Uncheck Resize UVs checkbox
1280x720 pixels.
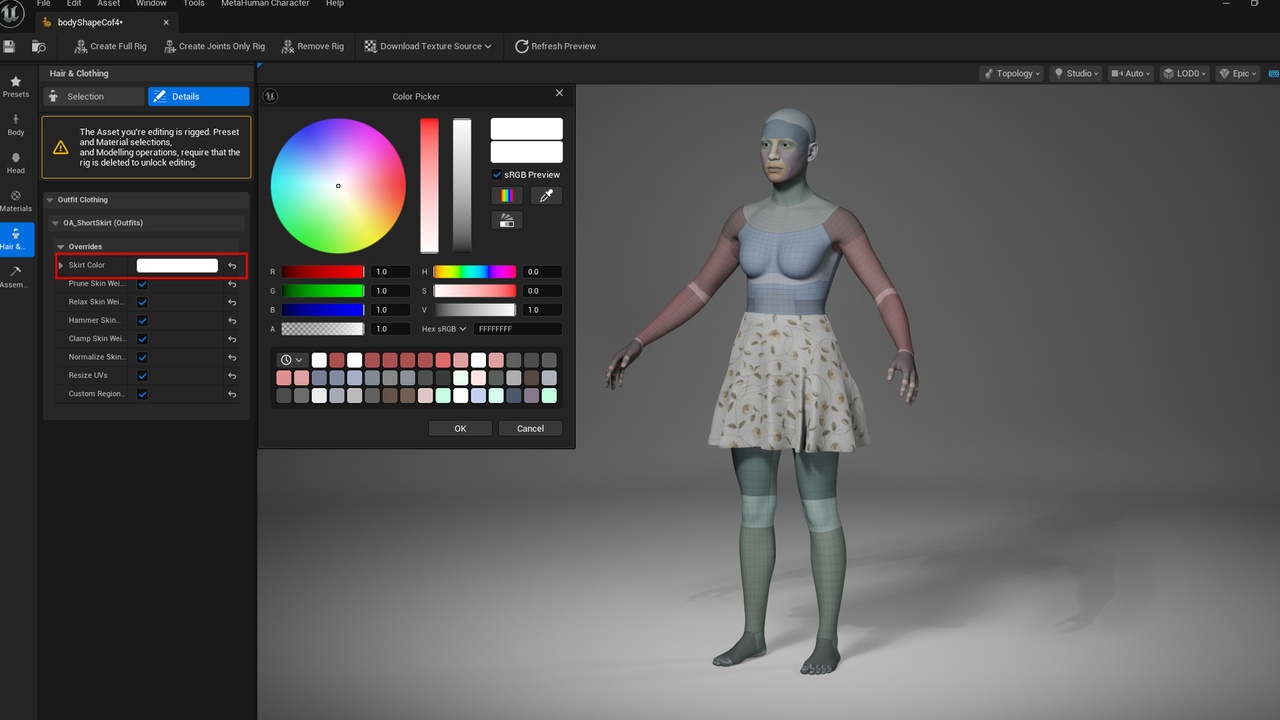pyautogui.click(x=143, y=376)
